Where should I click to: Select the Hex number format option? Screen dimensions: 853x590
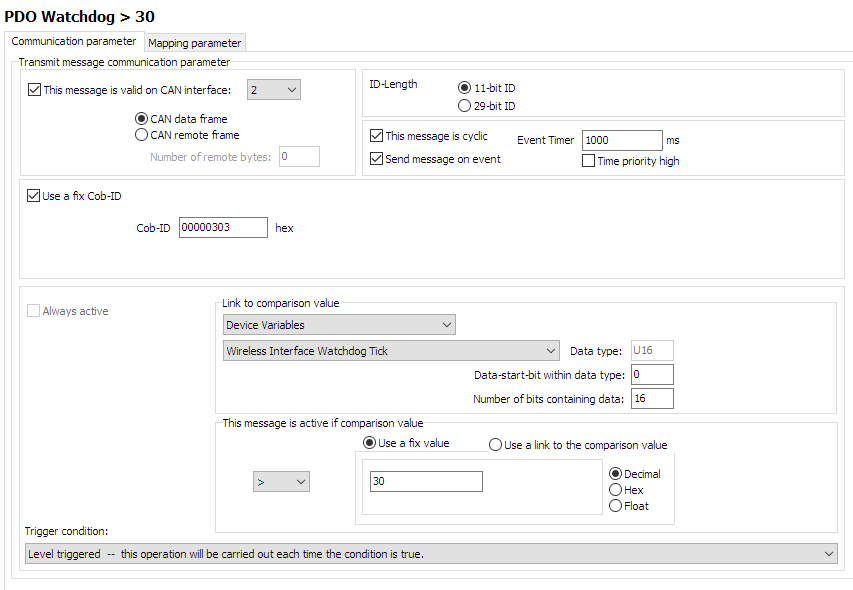point(616,490)
